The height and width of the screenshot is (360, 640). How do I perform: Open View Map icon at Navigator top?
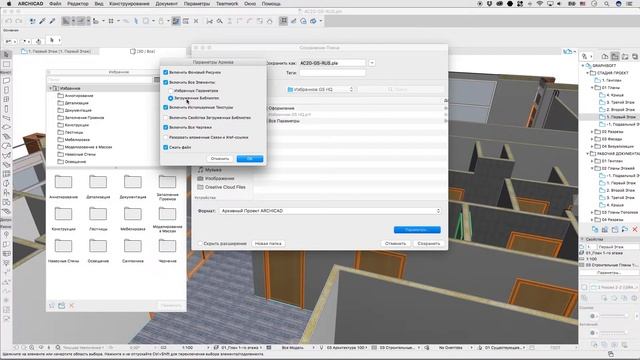615,56
